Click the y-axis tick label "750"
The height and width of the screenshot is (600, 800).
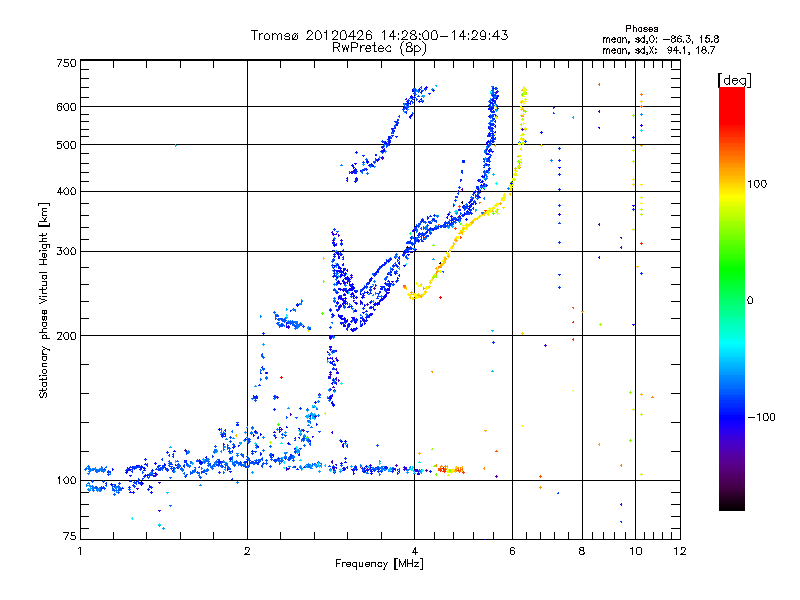66,63
